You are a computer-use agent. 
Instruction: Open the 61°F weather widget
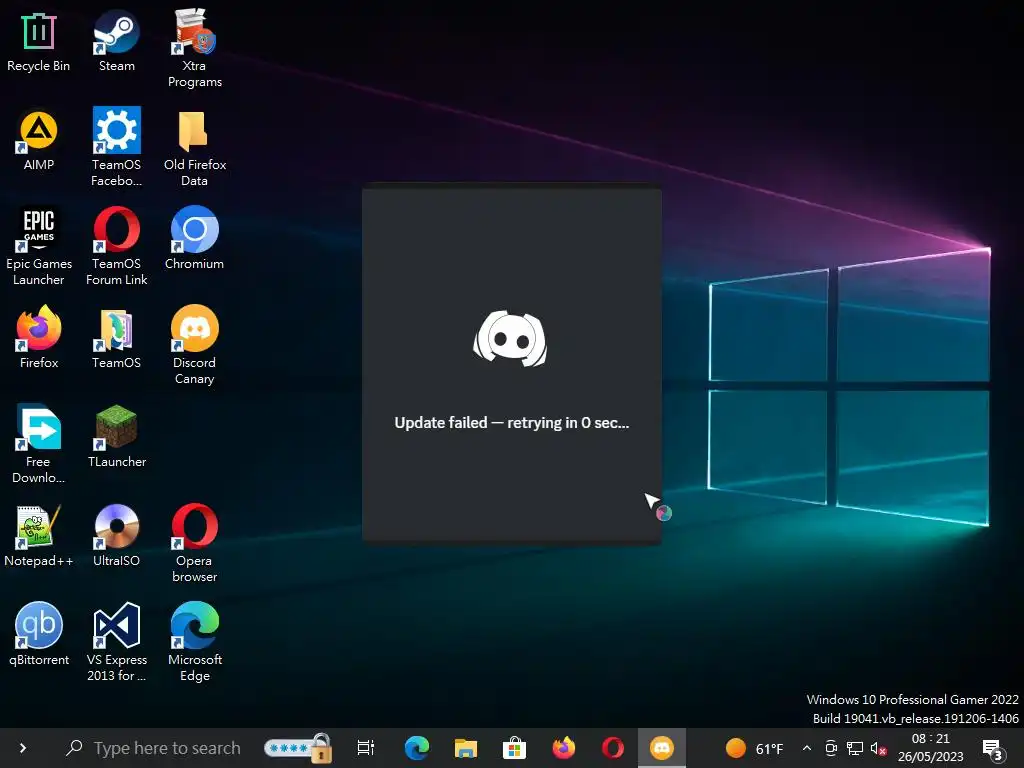[x=754, y=748]
